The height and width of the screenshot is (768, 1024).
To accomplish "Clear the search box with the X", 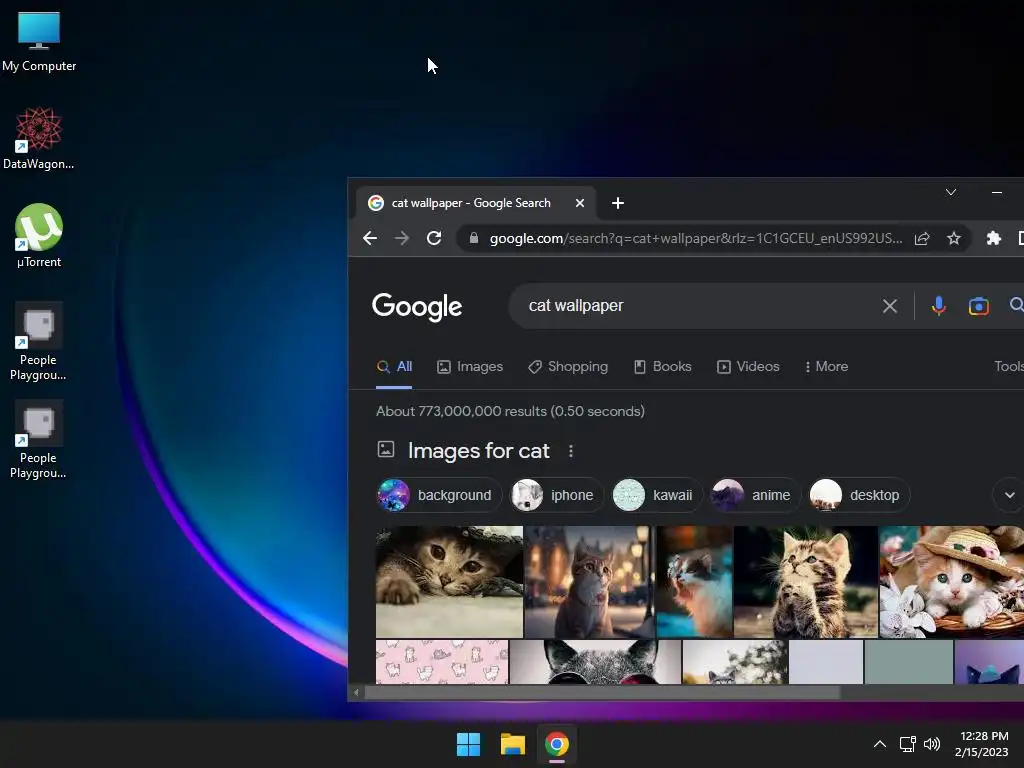I will click(x=889, y=306).
